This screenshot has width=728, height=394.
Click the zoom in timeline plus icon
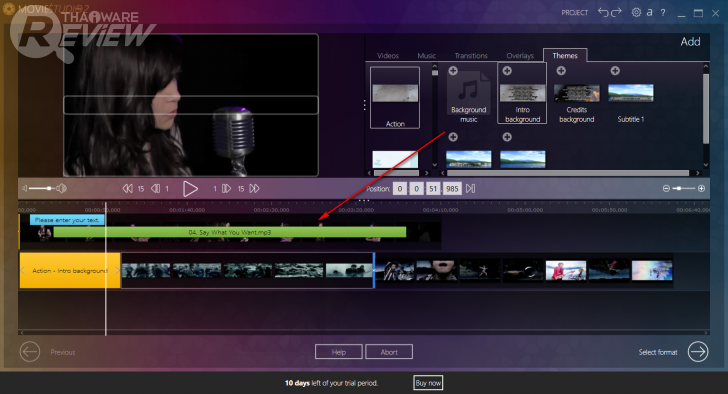701,188
